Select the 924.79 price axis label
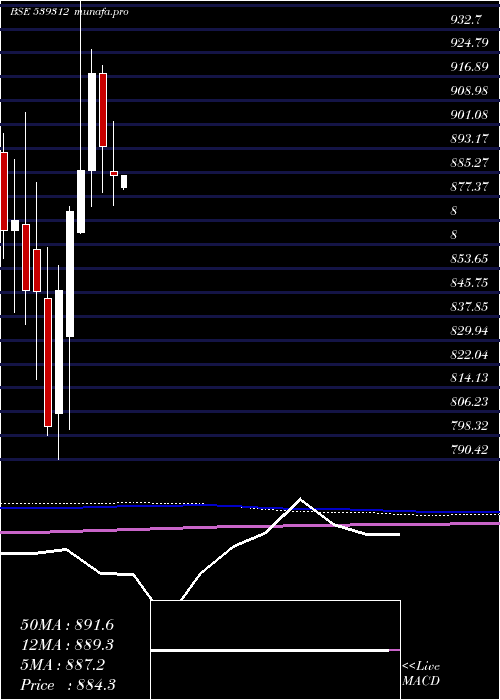 pos(469,44)
